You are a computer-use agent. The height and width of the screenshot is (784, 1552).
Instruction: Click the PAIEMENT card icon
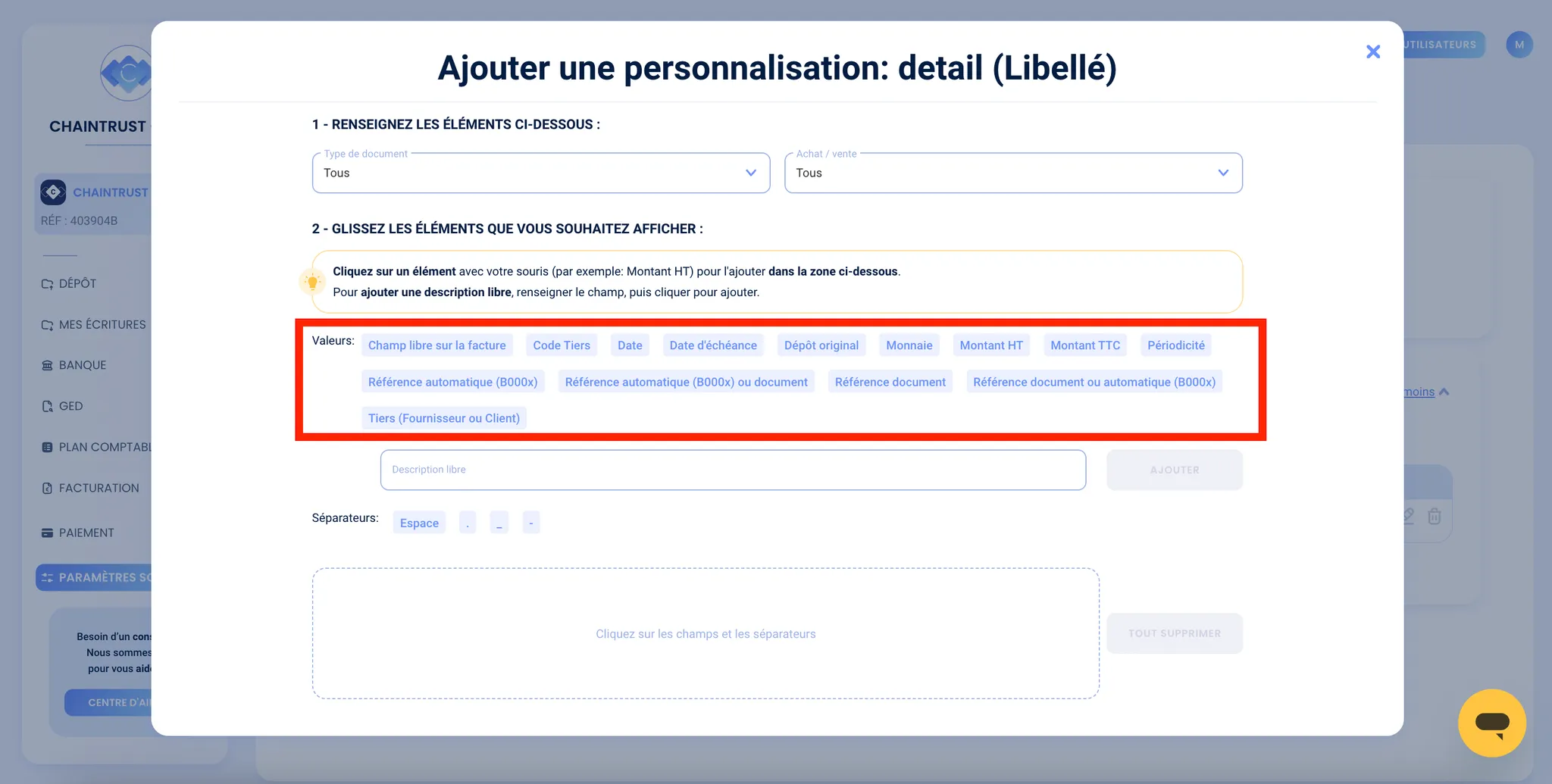pyautogui.click(x=47, y=533)
